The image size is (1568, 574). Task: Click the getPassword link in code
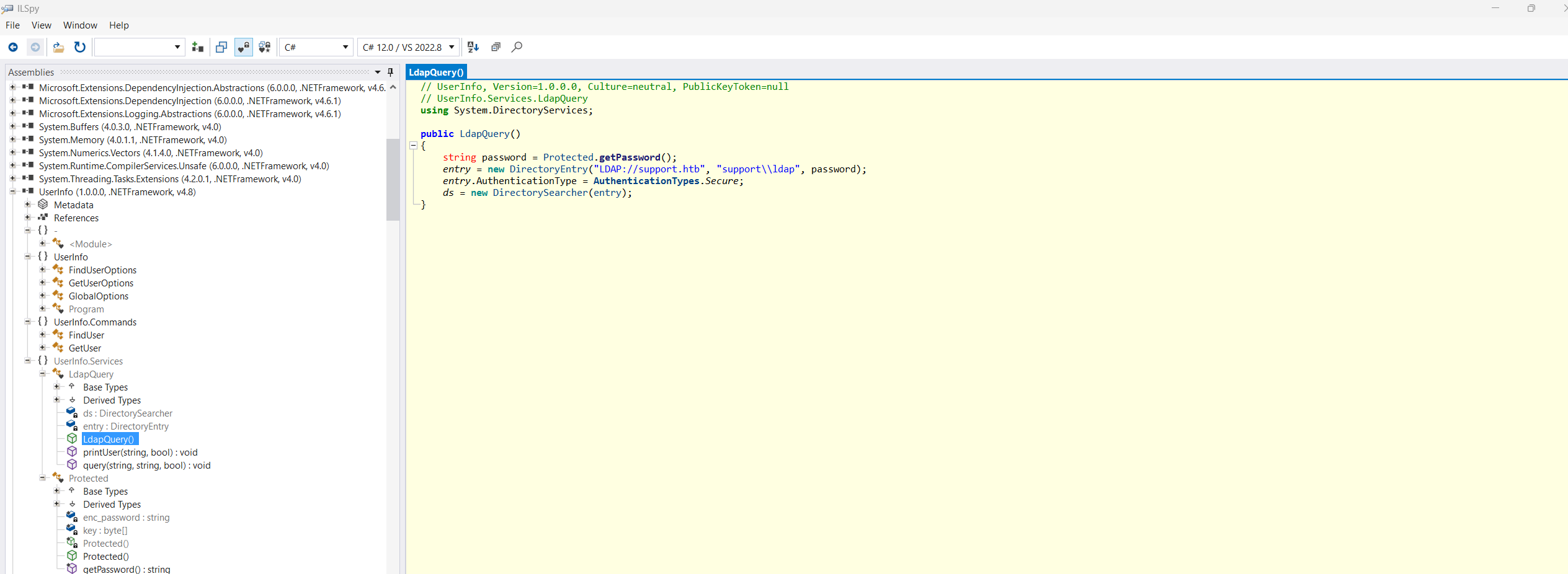coord(629,157)
